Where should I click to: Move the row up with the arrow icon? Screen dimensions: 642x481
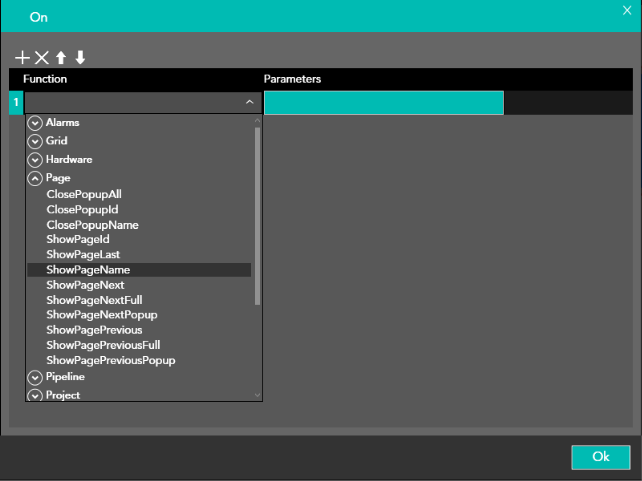61,58
